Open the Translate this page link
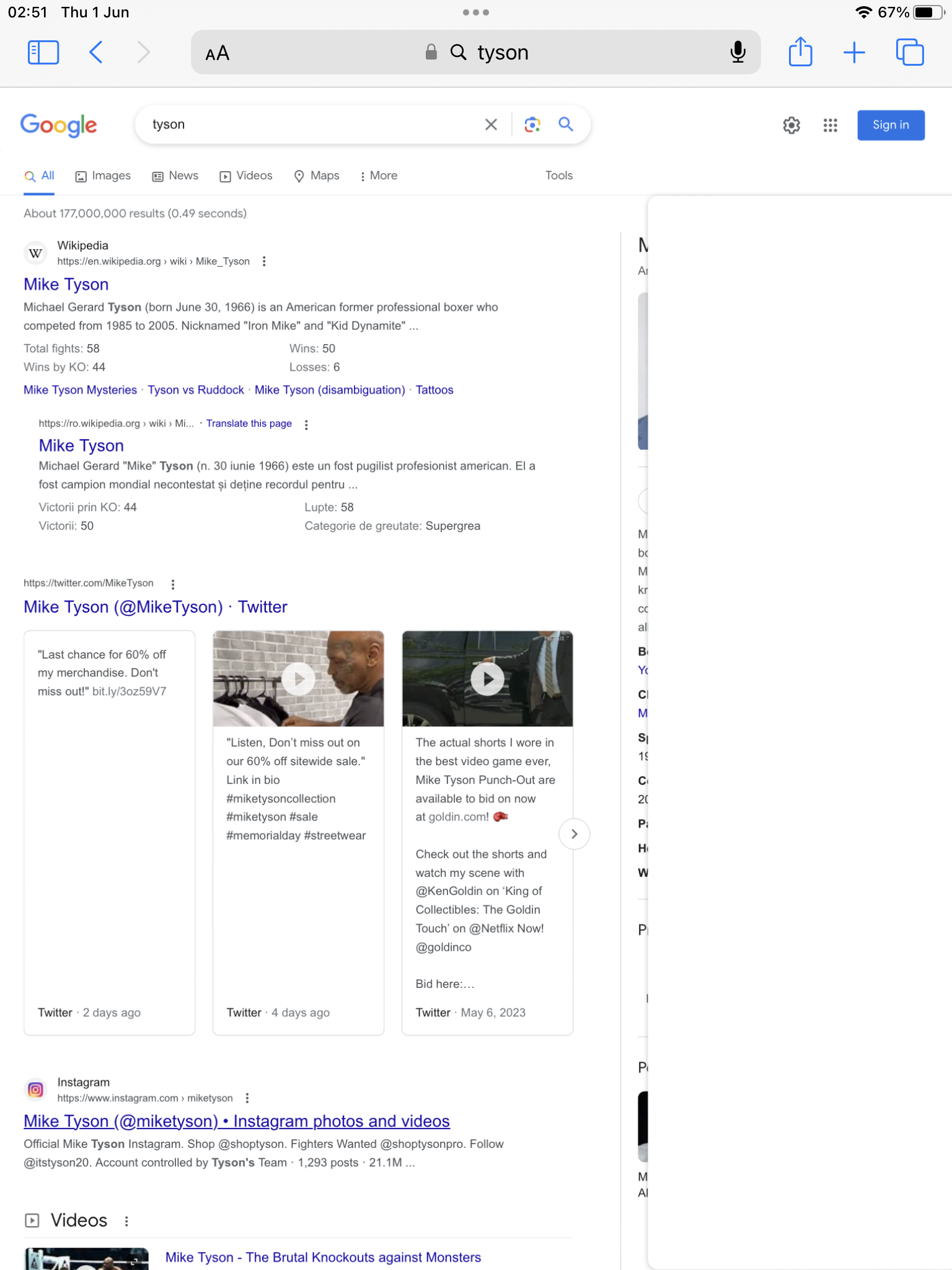952x1270 pixels. coord(249,424)
